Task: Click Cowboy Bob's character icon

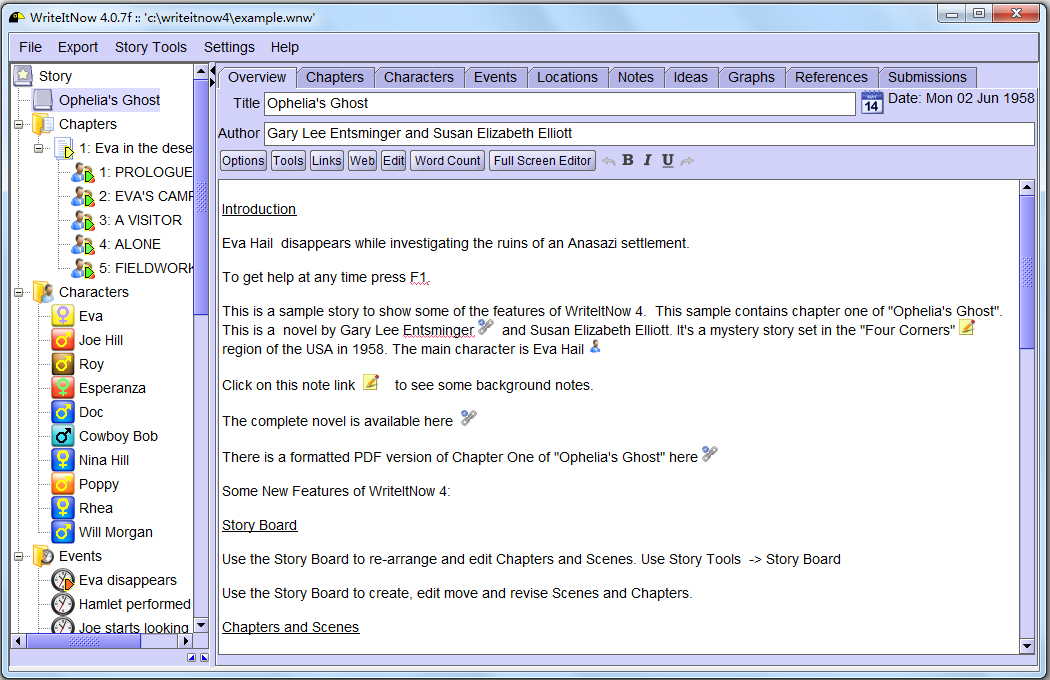Action: (x=63, y=436)
